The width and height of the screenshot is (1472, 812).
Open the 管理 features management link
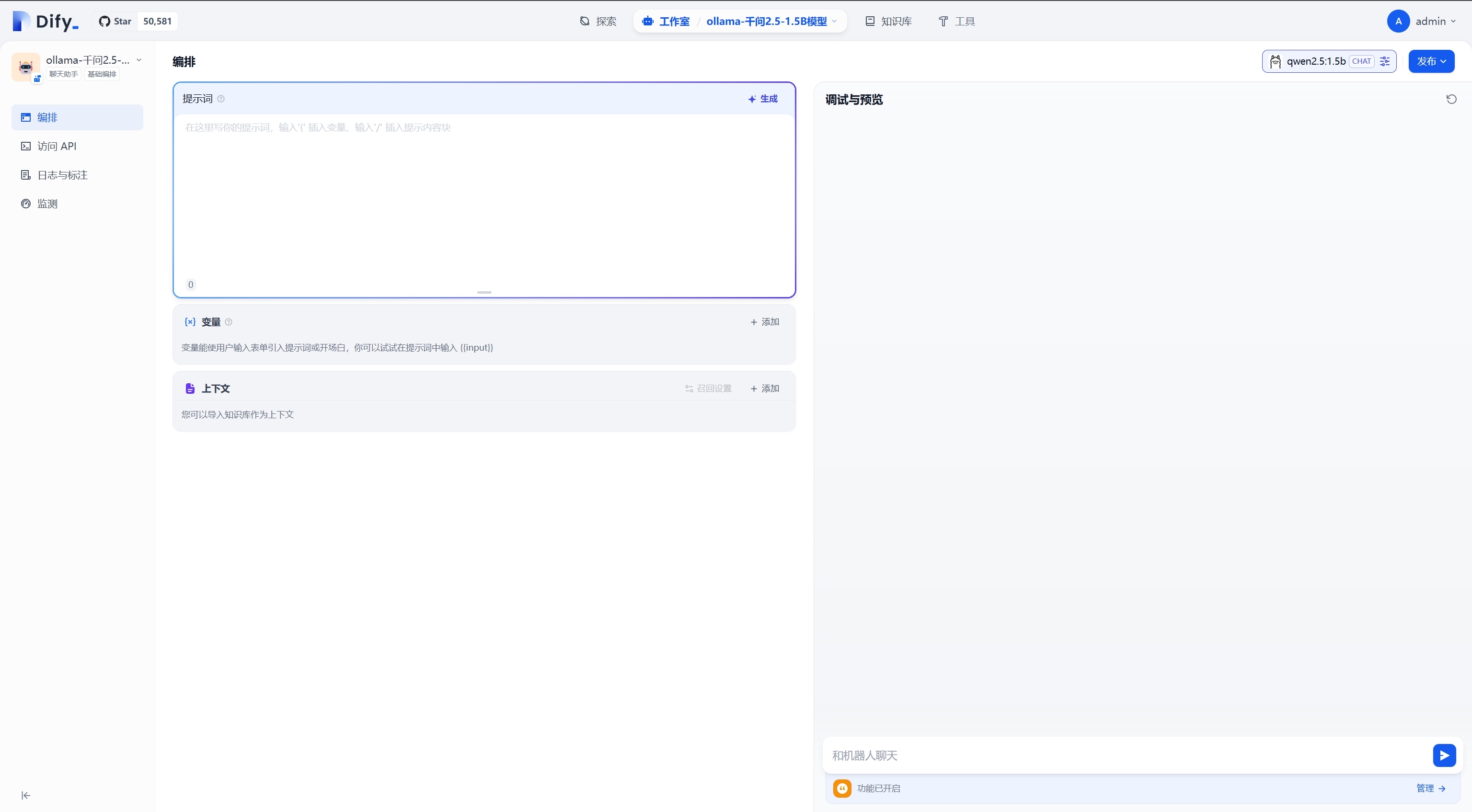pos(1431,789)
